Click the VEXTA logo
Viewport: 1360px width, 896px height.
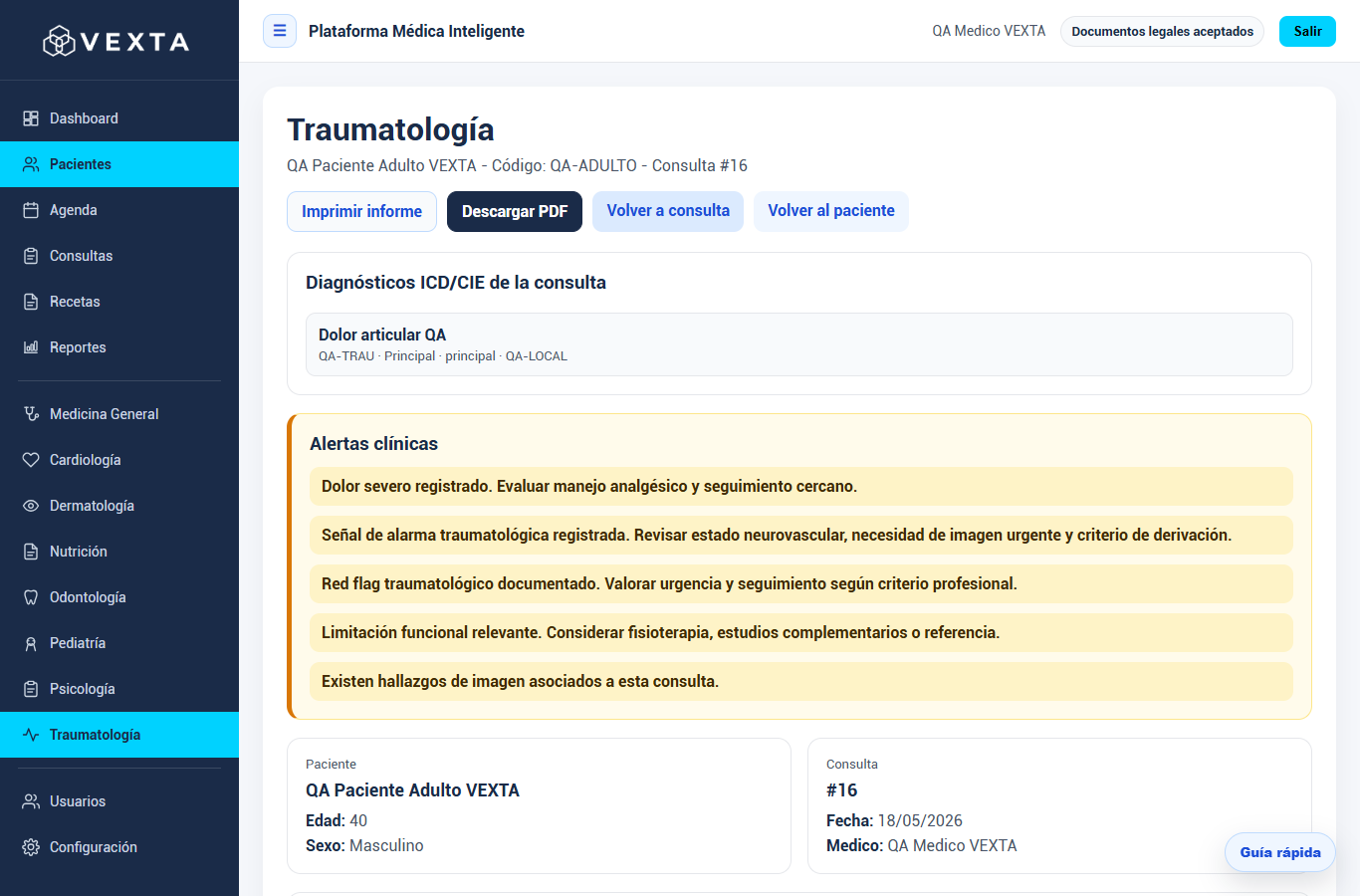click(x=115, y=41)
